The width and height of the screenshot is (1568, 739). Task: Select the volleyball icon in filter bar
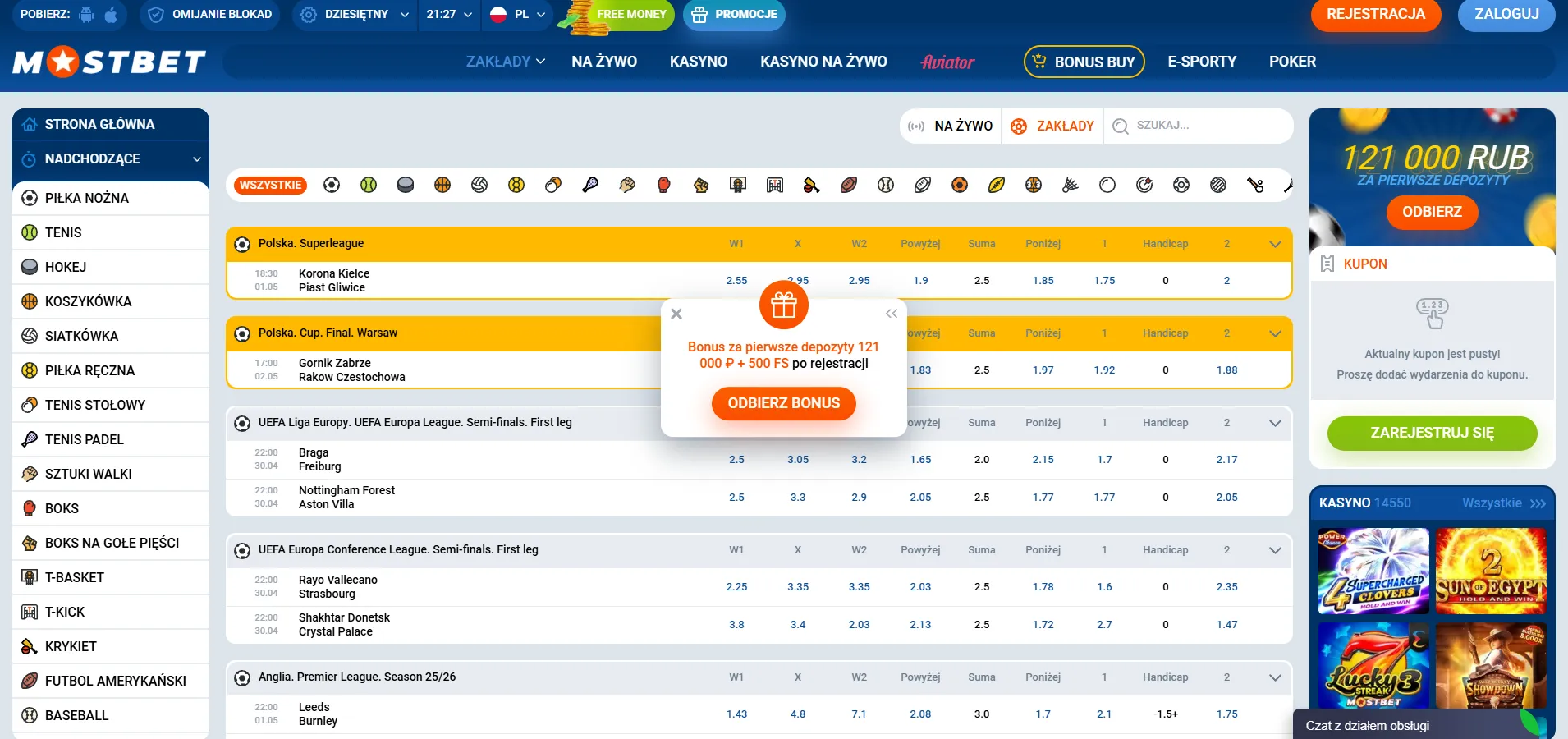click(x=479, y=185)
